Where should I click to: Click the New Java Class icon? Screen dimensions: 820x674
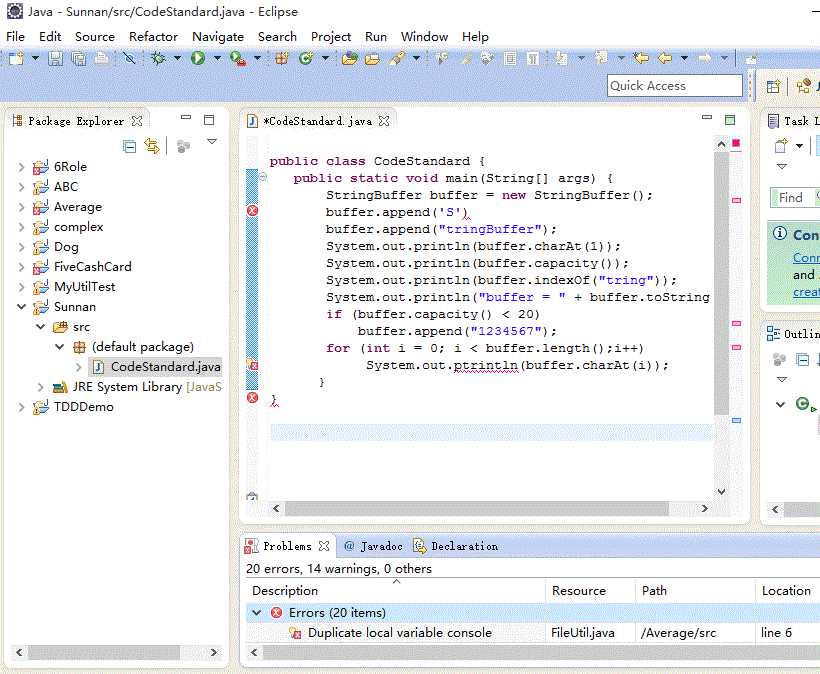(x=306, y=58)
